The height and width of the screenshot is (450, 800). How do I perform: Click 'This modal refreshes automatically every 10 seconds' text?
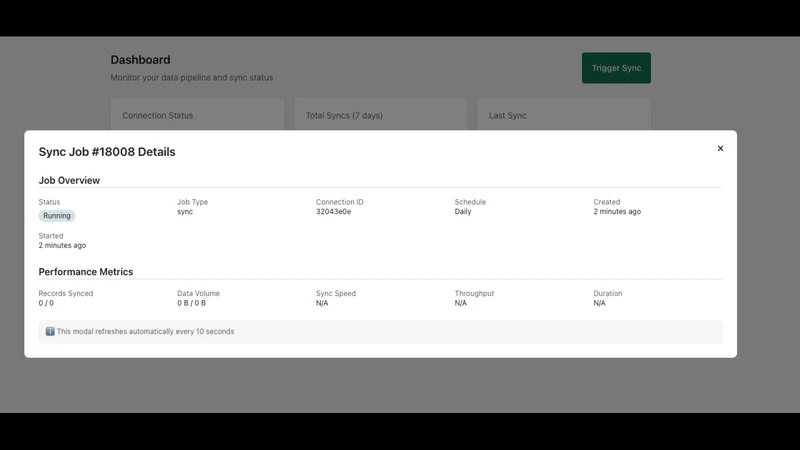pos(145,331)
